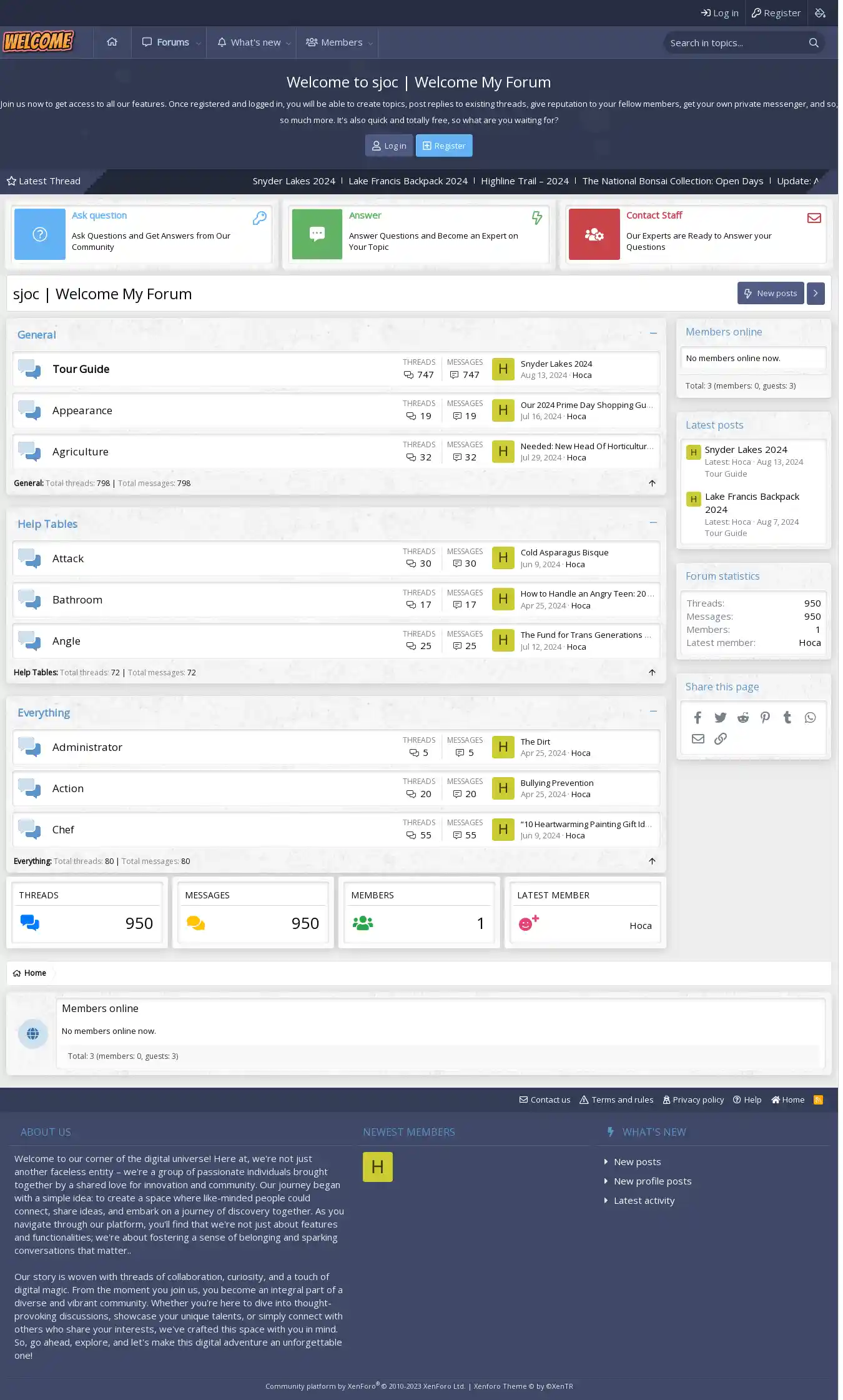Click the style variation toggle icon top-right
Screen dimensions: 843x1400
tap(821, 13)
